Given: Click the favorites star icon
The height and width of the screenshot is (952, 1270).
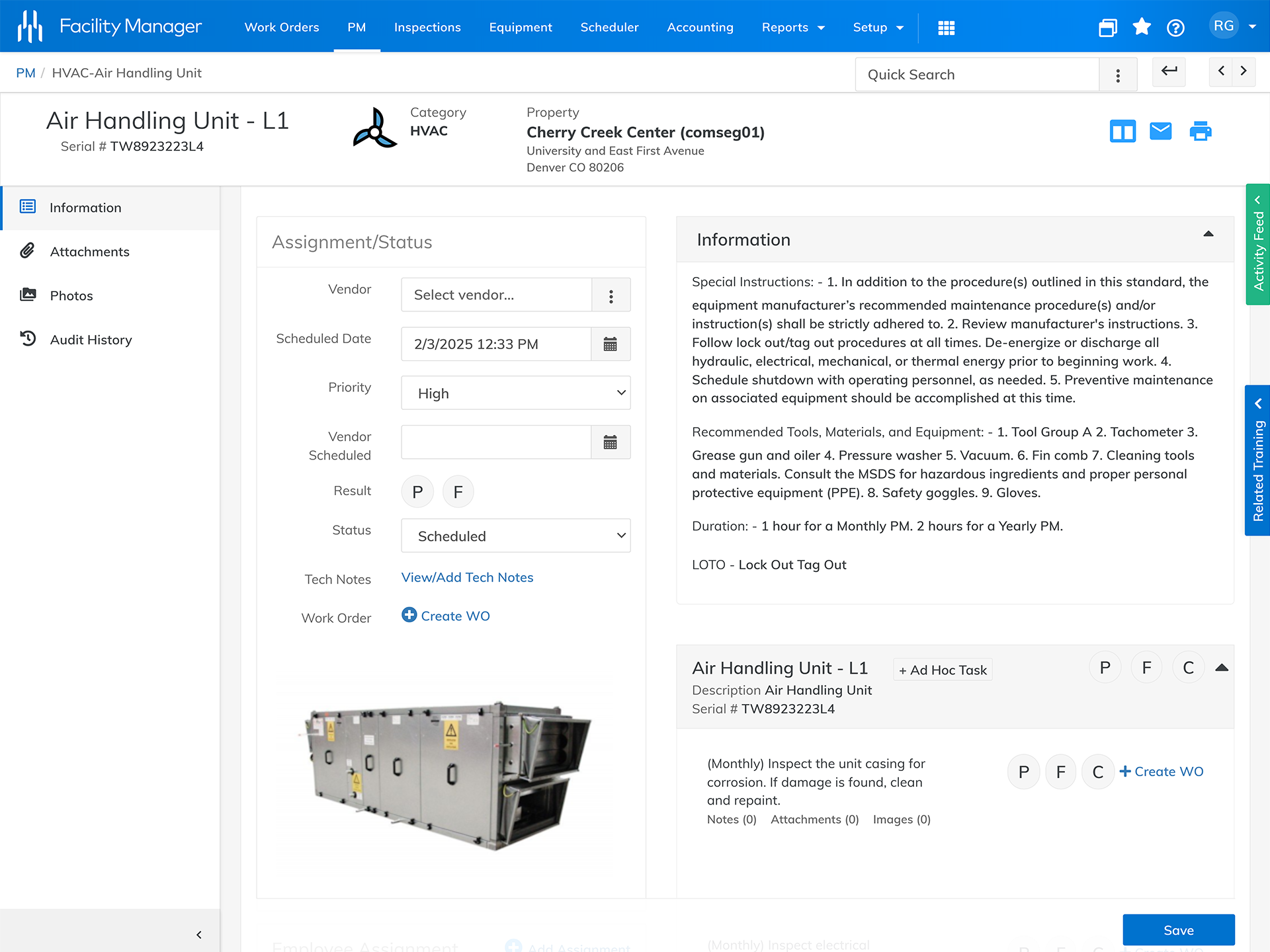Looking at the screenshot, I should pyautogui.click(x=1142, y=27).
